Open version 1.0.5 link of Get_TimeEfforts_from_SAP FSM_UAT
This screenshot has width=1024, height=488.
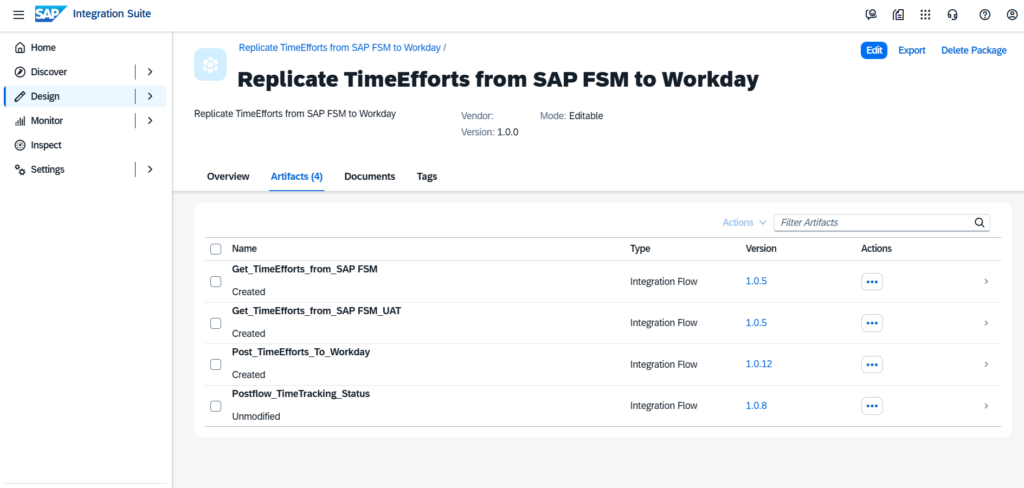756,323
